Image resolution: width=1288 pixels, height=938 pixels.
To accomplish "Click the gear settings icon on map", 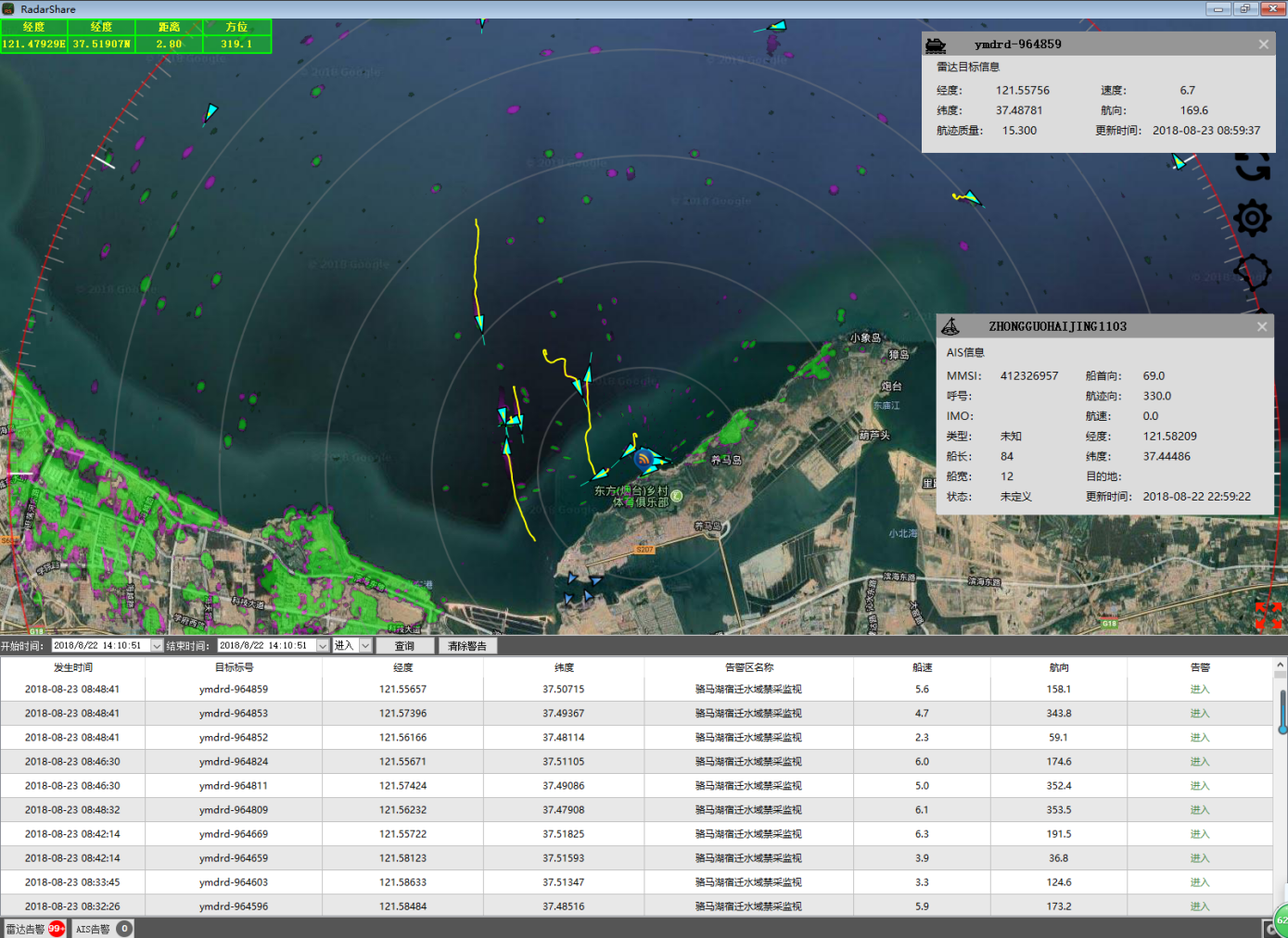I will tap(1252, 219).
